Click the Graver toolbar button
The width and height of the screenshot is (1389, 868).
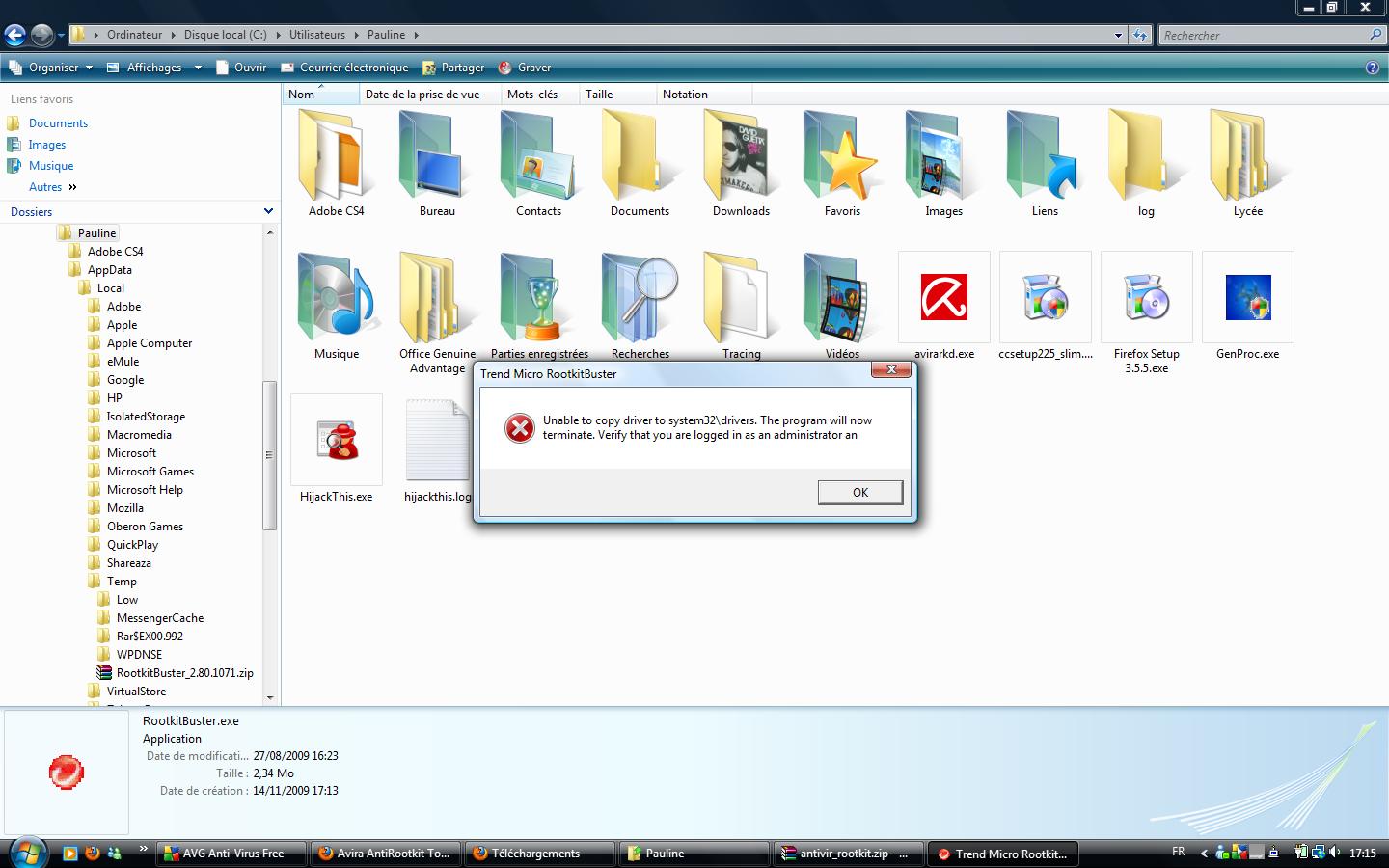(x=525, y=68)
